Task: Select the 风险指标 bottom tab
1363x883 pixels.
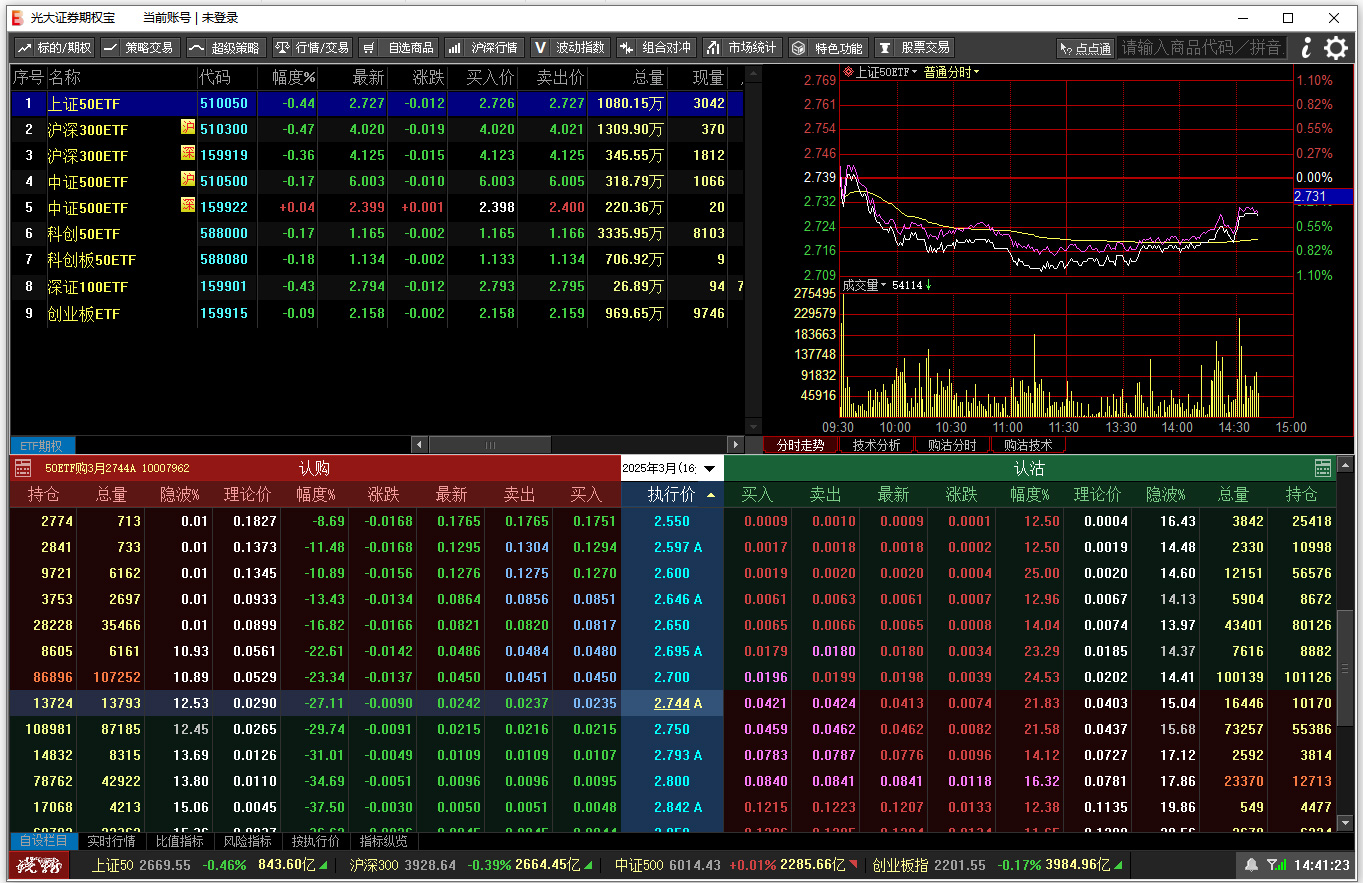Action: coord(248,841)
